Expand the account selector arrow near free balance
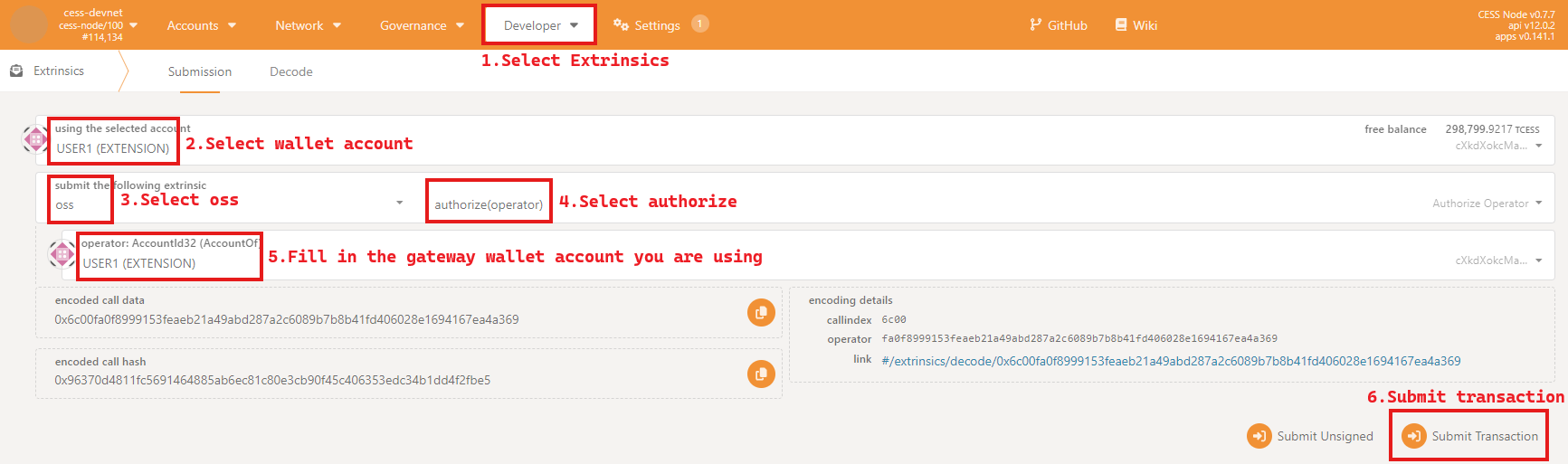 point(1539,146)
